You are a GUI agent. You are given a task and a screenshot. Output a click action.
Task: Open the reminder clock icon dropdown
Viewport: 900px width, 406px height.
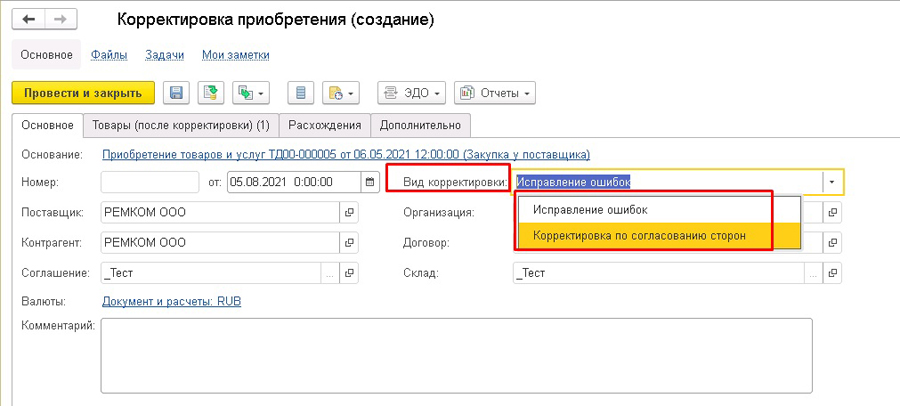click(341, 93)
